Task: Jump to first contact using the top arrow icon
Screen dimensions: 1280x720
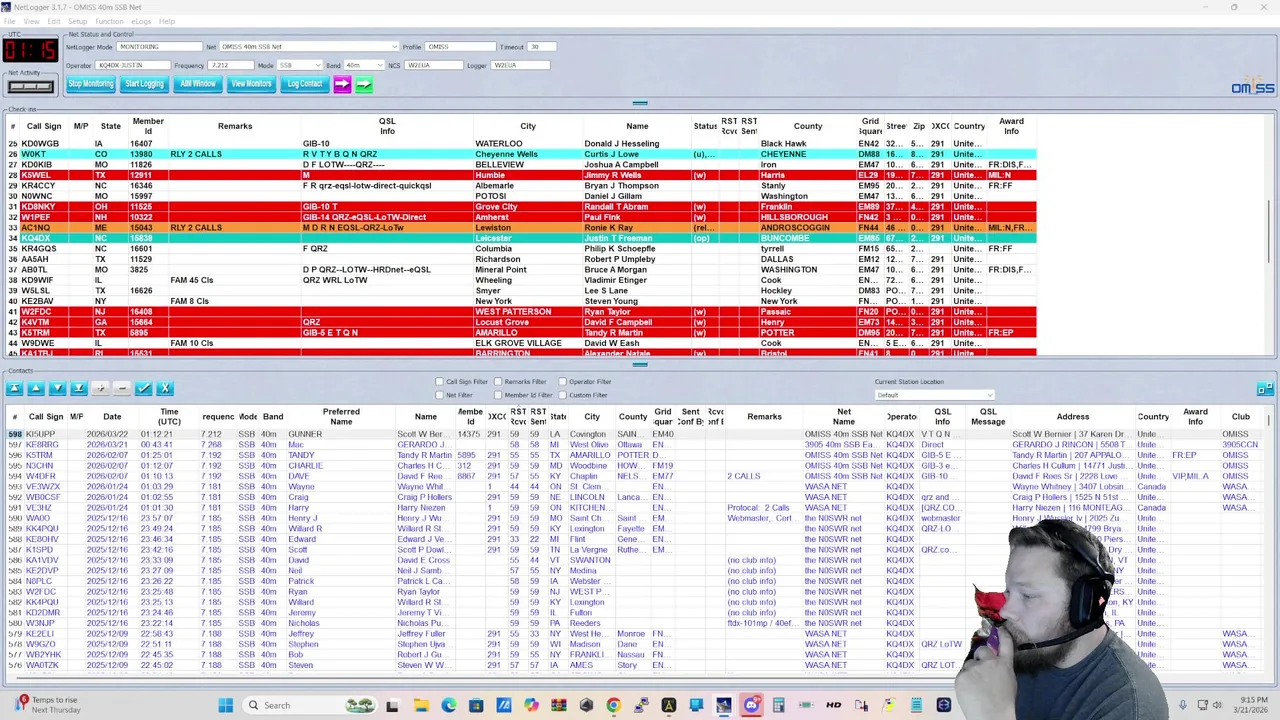Action: click(x=14, y=388)
